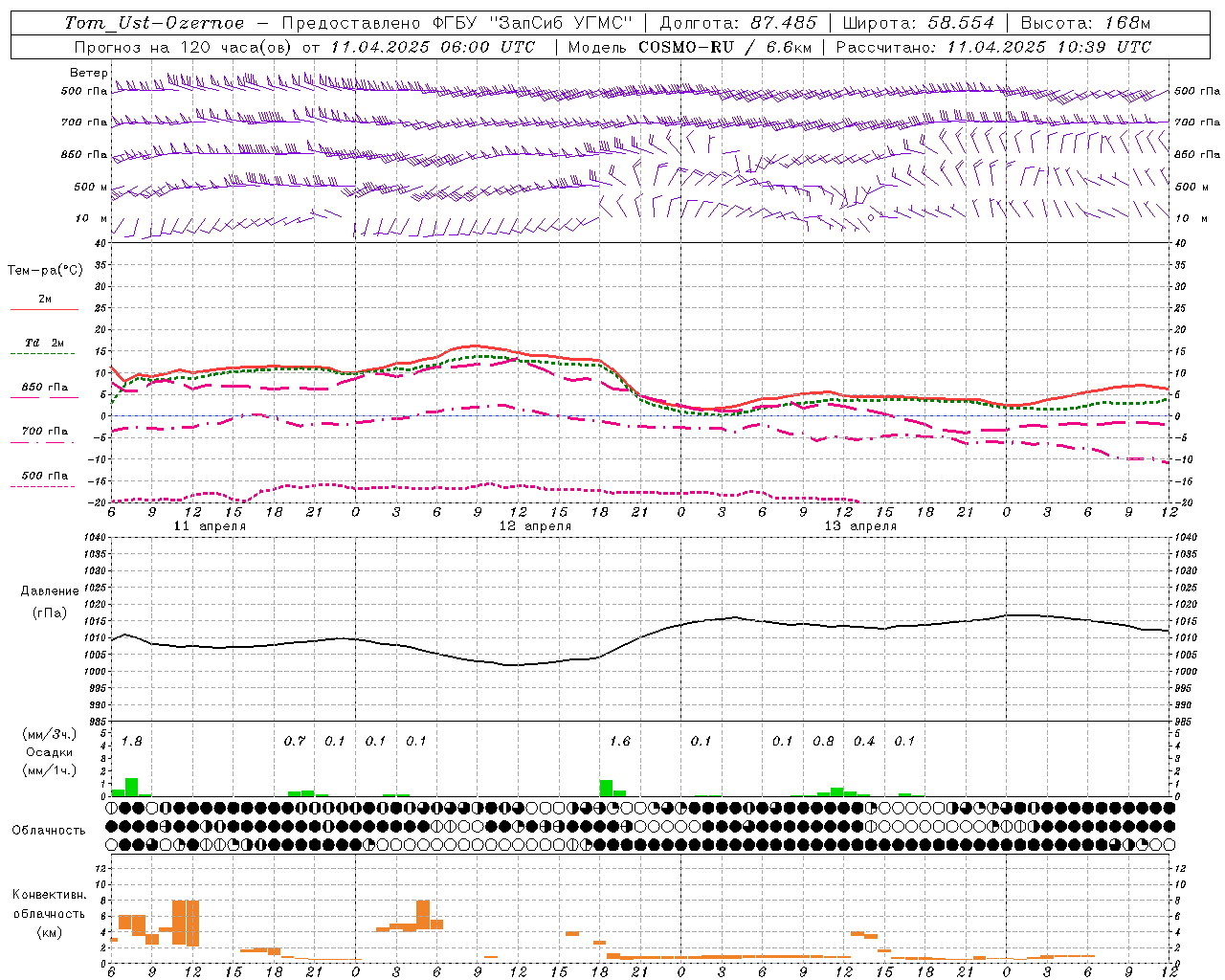Click the Td 2м dew point legend entry
Viewport: 1225px width, 980px height.
pyautogui.click(x=44, y=343)
